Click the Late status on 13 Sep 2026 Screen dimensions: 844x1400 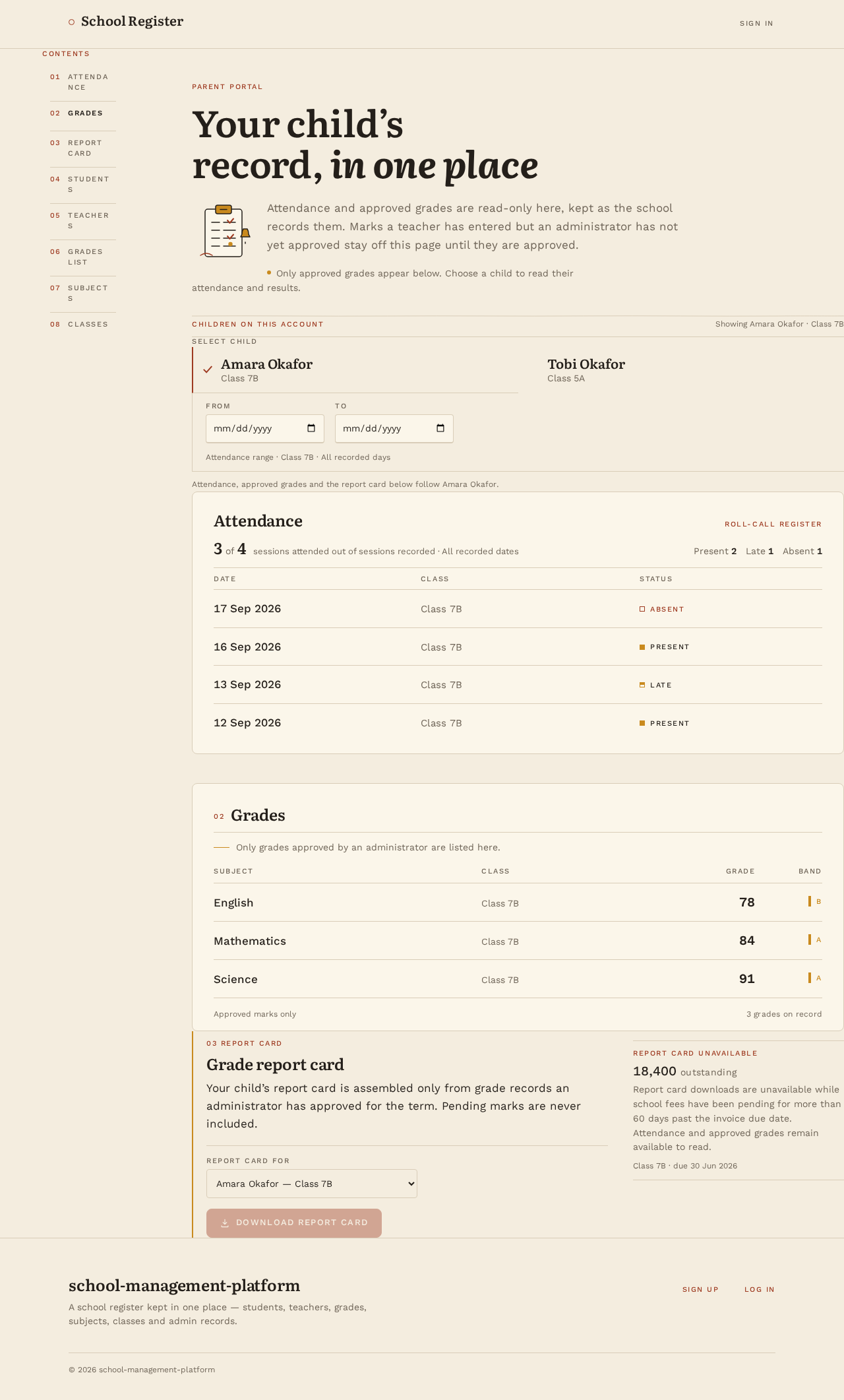(x=656, y=685)
